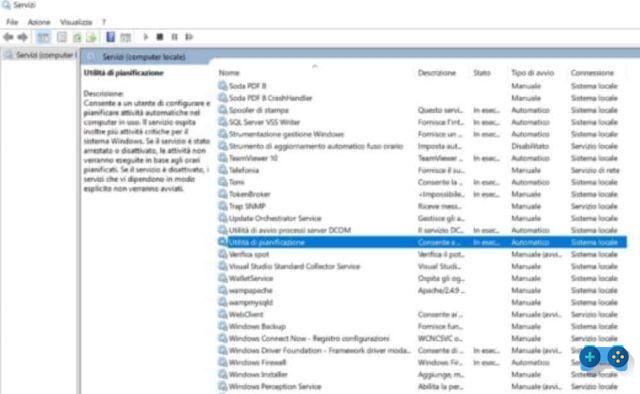Click the gear icon beside TeamViewer 10
Viewport: 640px width, 394px height.
(x=222, y=158)
